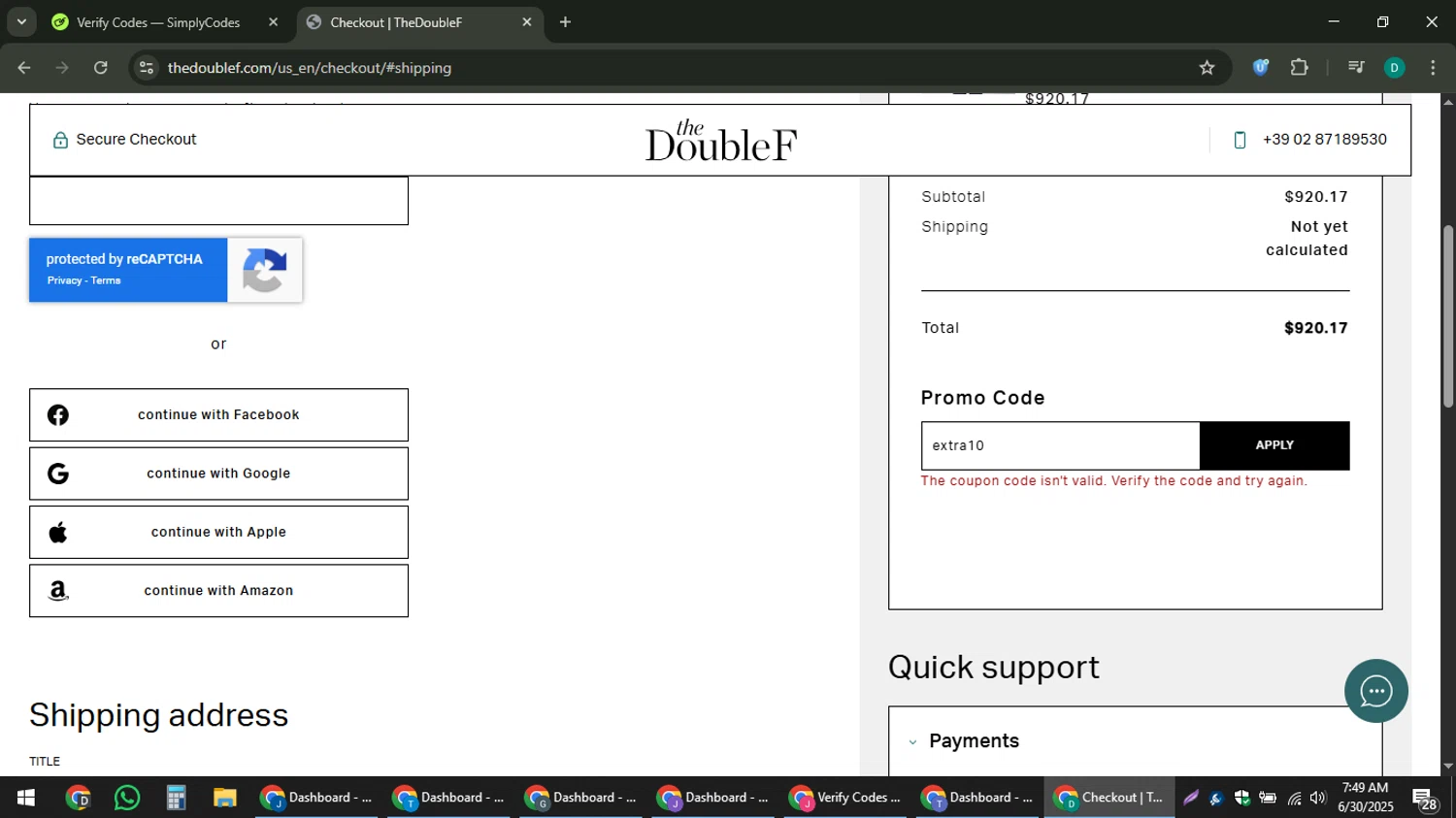Click the Secure Checkout padlock icon
Image resolution: width=1456 pixels, height=818 pixels.
[60, 140]
